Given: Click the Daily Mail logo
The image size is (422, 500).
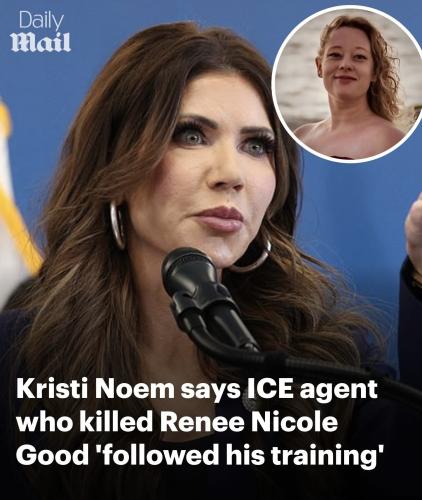Looking at the screenshot, I should pos(41,32).
